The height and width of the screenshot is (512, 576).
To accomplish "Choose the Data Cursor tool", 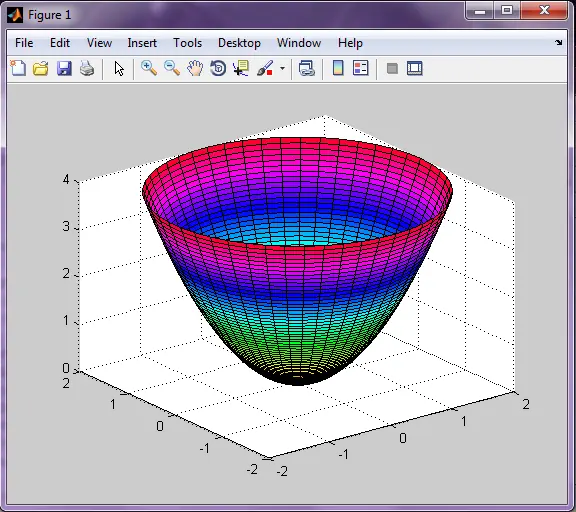I will pos(241,68).
